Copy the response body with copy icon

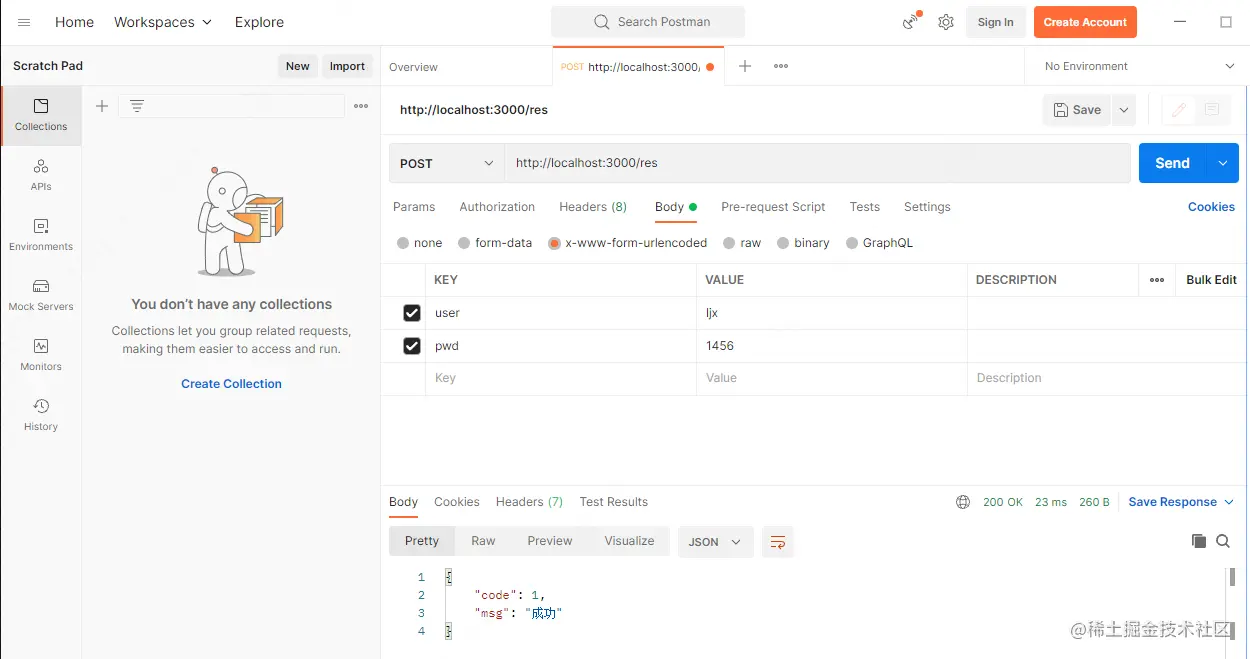click(1199, 541)
